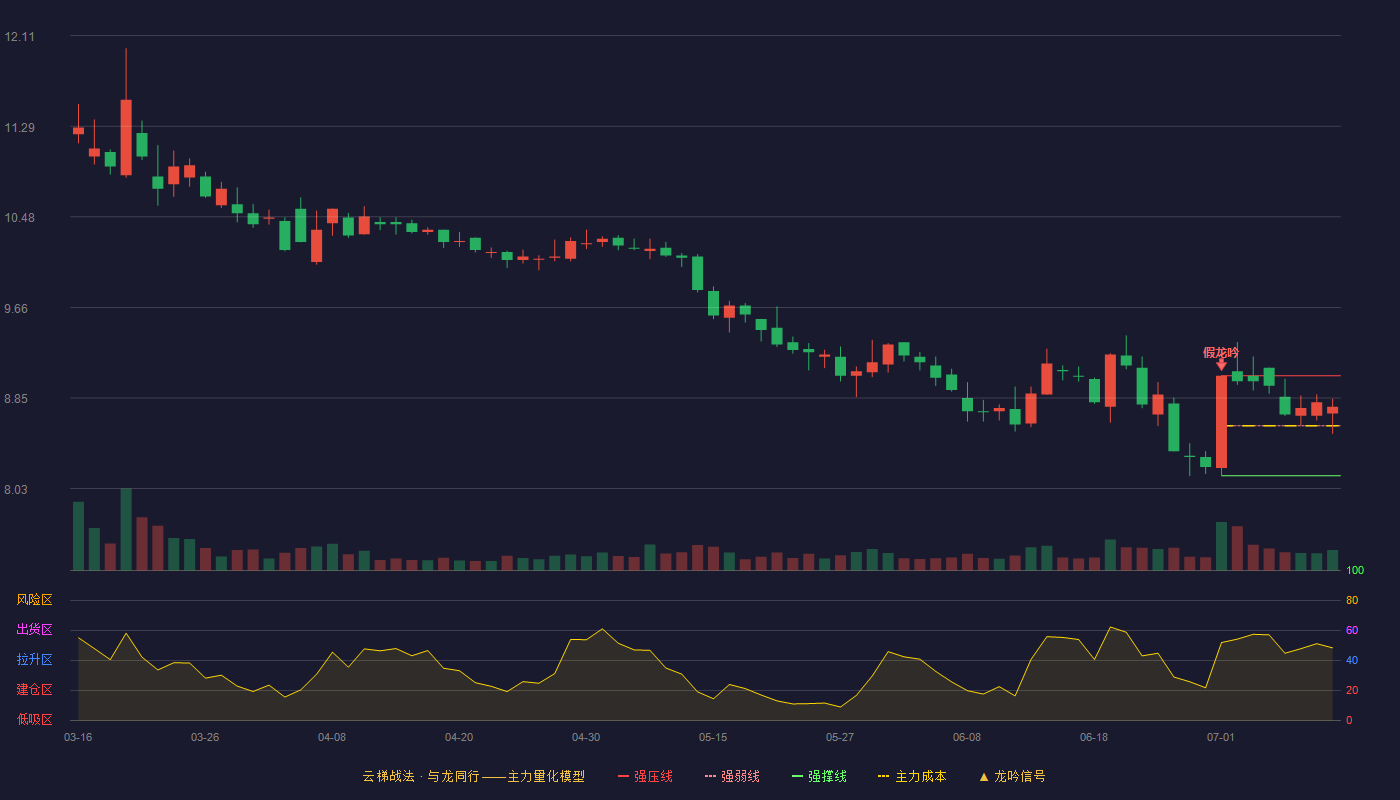
Task: Click the 100 indicator scale label
Action: 1356,570
